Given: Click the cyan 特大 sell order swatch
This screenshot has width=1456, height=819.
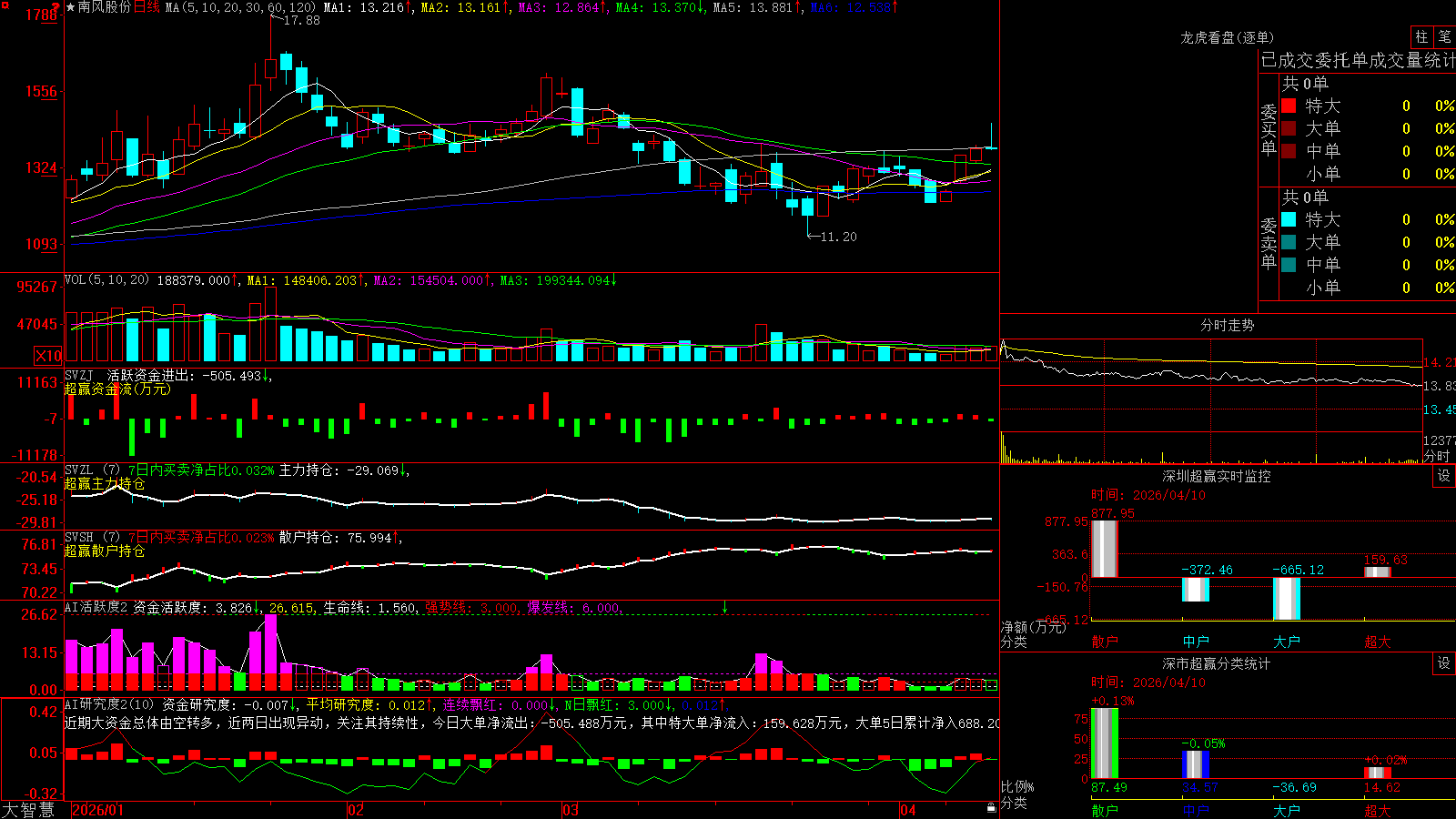Looking at the screenshot, I should click(x=1289, y=219).
